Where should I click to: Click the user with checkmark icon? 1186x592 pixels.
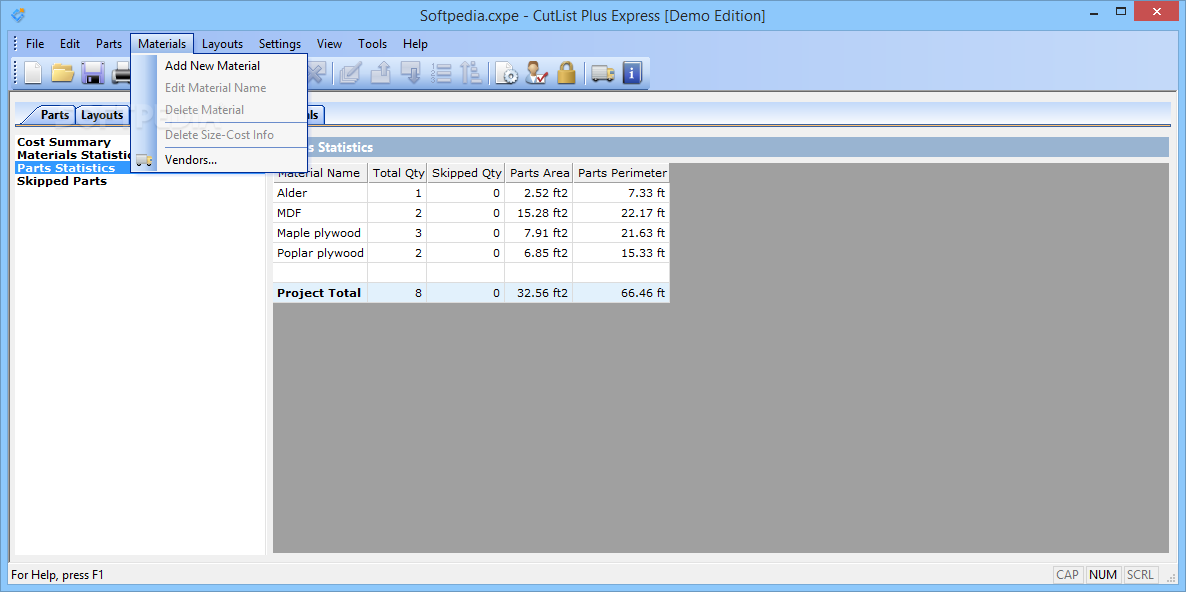tap(536, 73)
